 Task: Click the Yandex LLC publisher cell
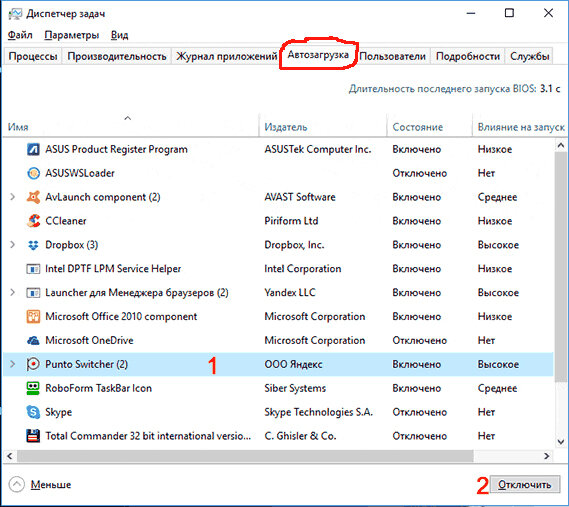(x=290, y=293)
